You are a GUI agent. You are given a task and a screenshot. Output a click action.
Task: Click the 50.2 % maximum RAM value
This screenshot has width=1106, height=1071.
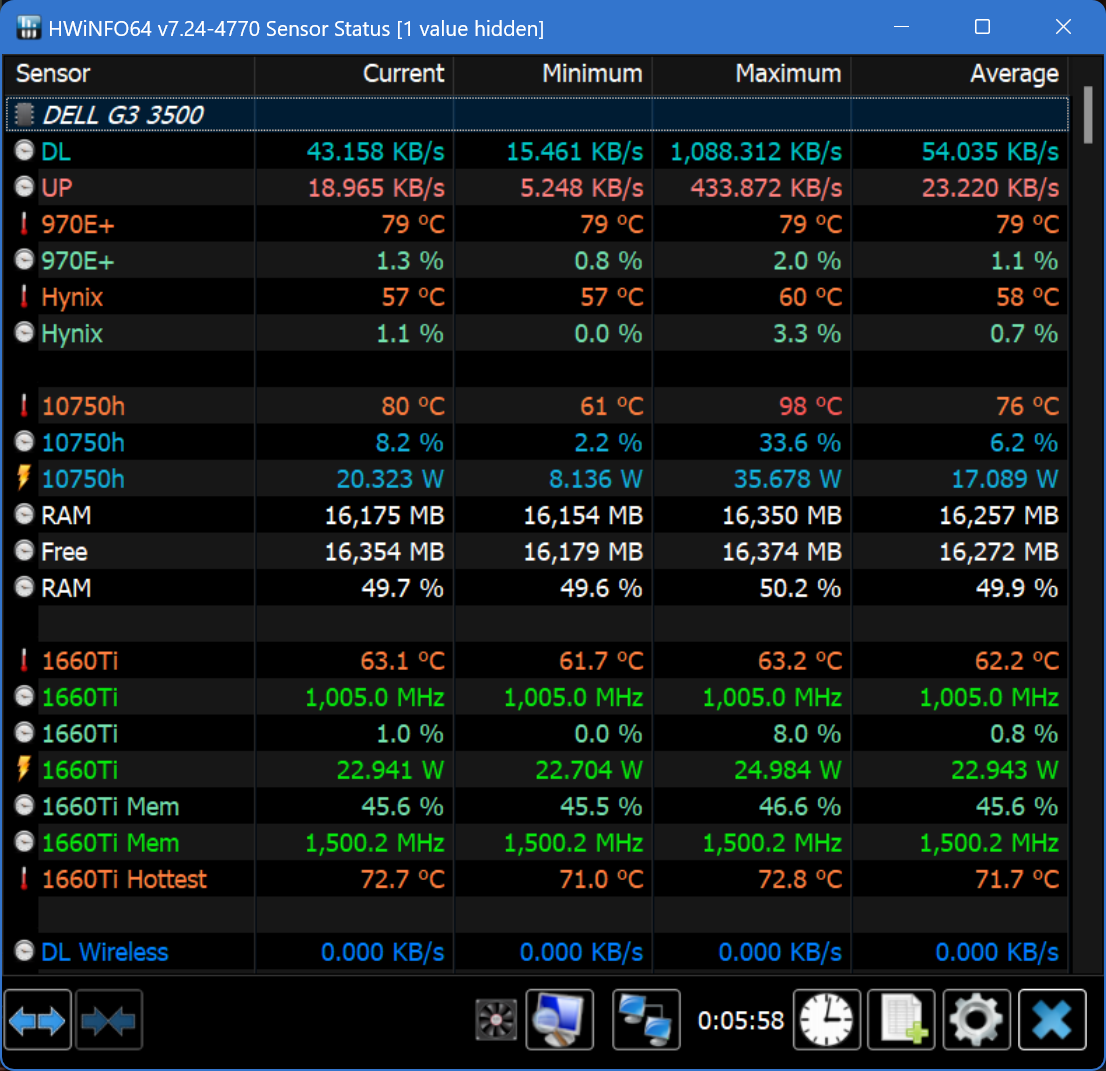801,588
